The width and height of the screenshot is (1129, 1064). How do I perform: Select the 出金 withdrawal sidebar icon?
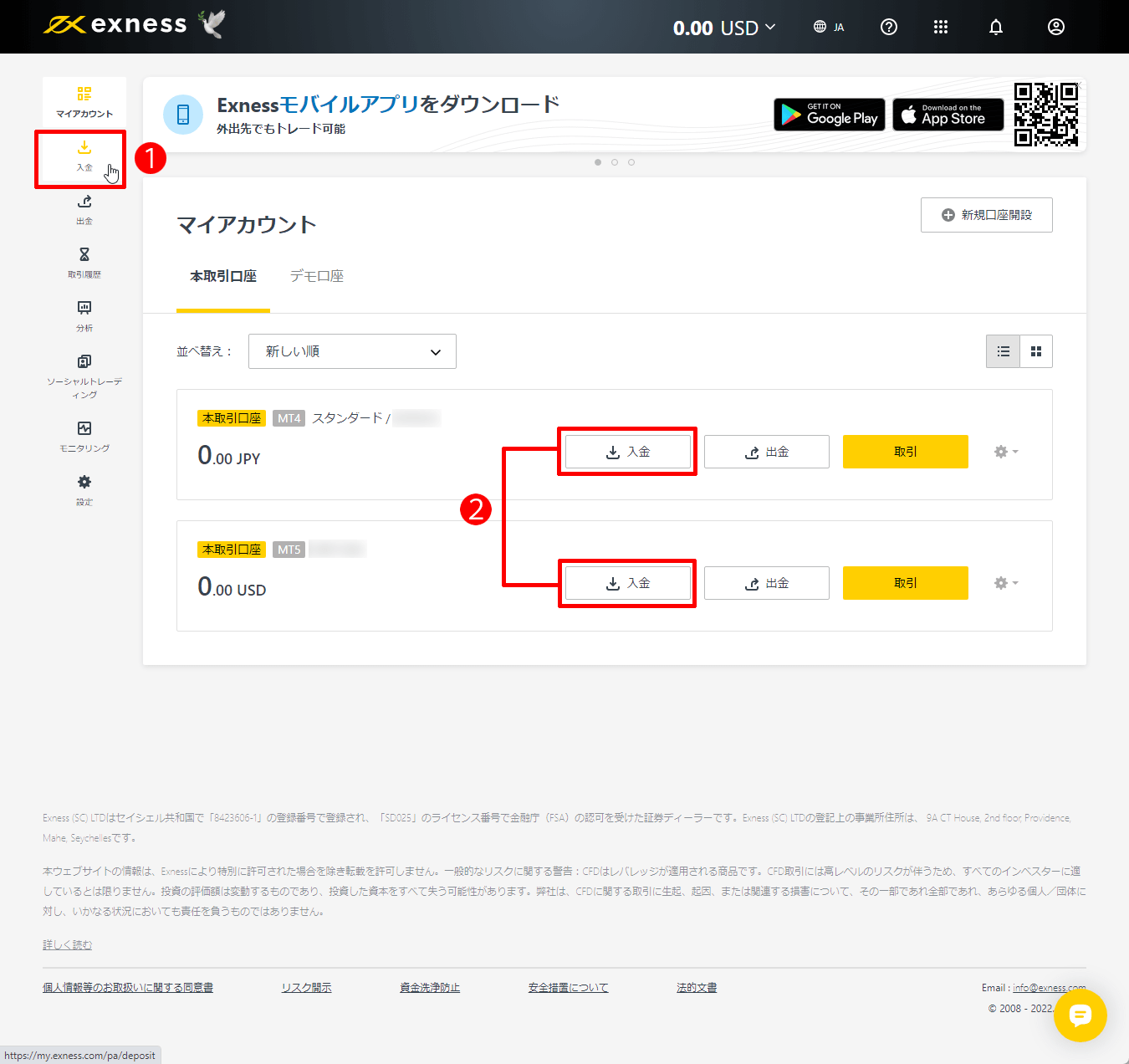[83, 209]
